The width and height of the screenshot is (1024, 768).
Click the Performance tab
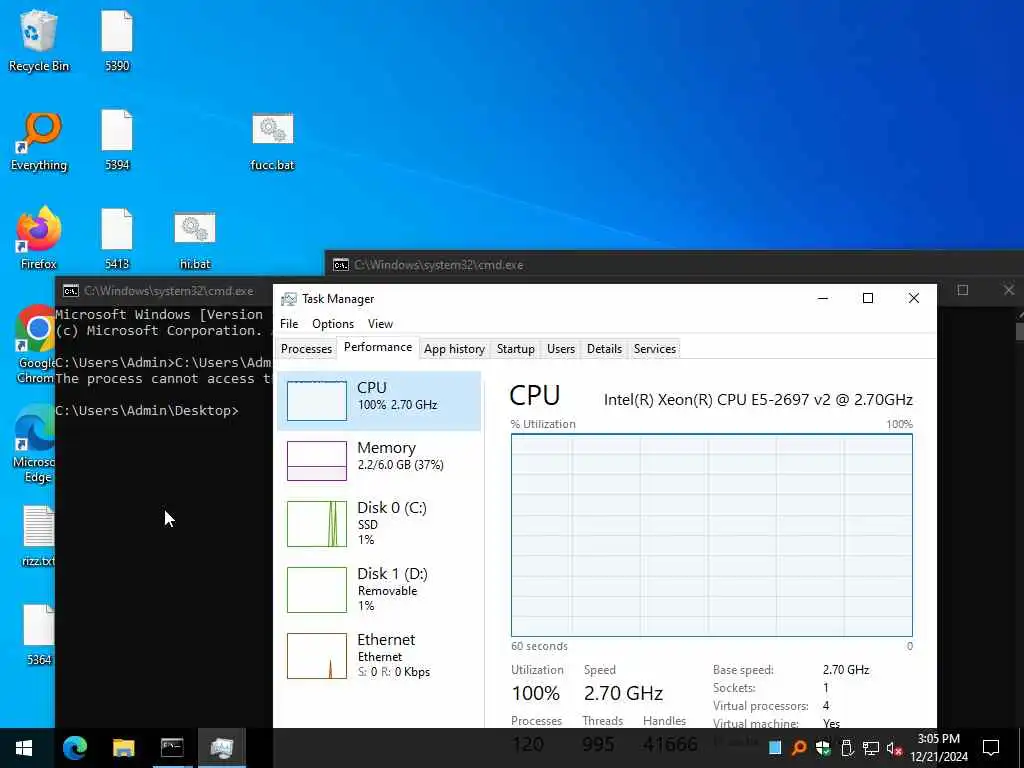[x=377, y=347]
